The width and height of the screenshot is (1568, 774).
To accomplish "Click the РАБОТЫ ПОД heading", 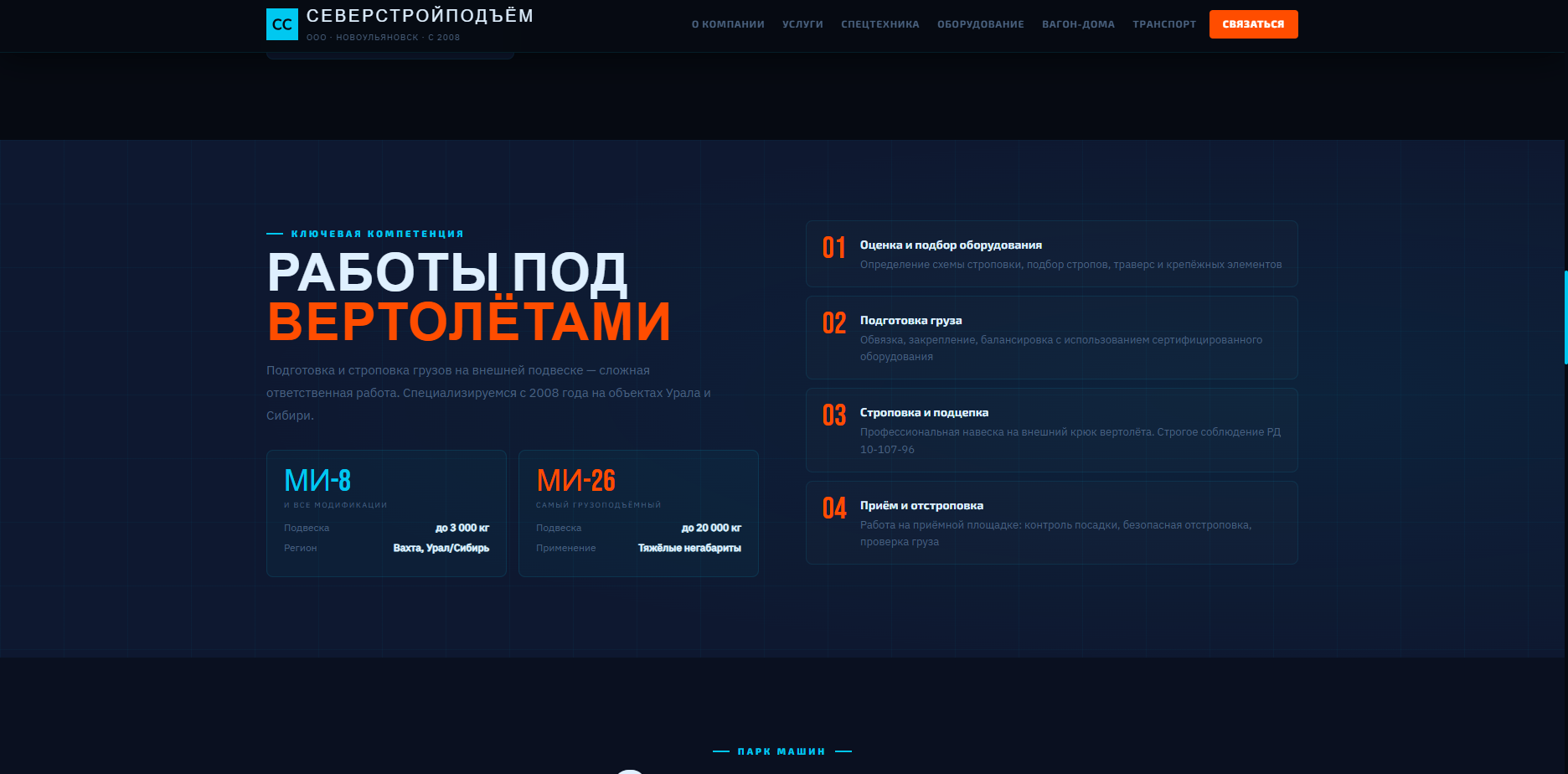I will 446,273.
